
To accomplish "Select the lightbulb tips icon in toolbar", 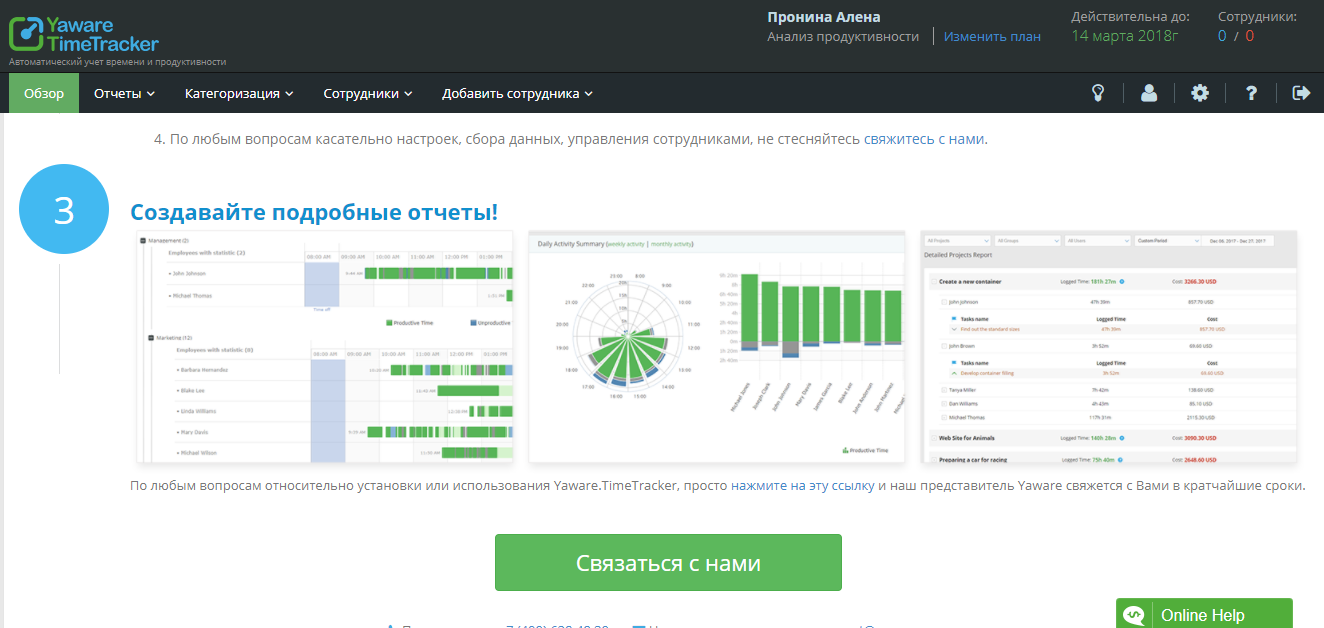I will point(1098,92).
